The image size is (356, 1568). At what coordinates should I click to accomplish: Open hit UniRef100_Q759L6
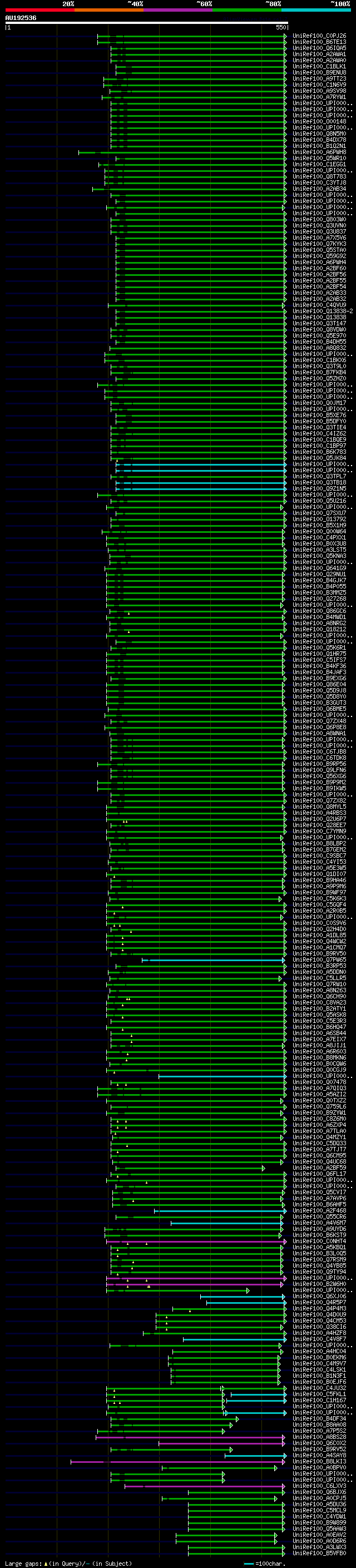pyautogui.click(x=319, y=1106)
